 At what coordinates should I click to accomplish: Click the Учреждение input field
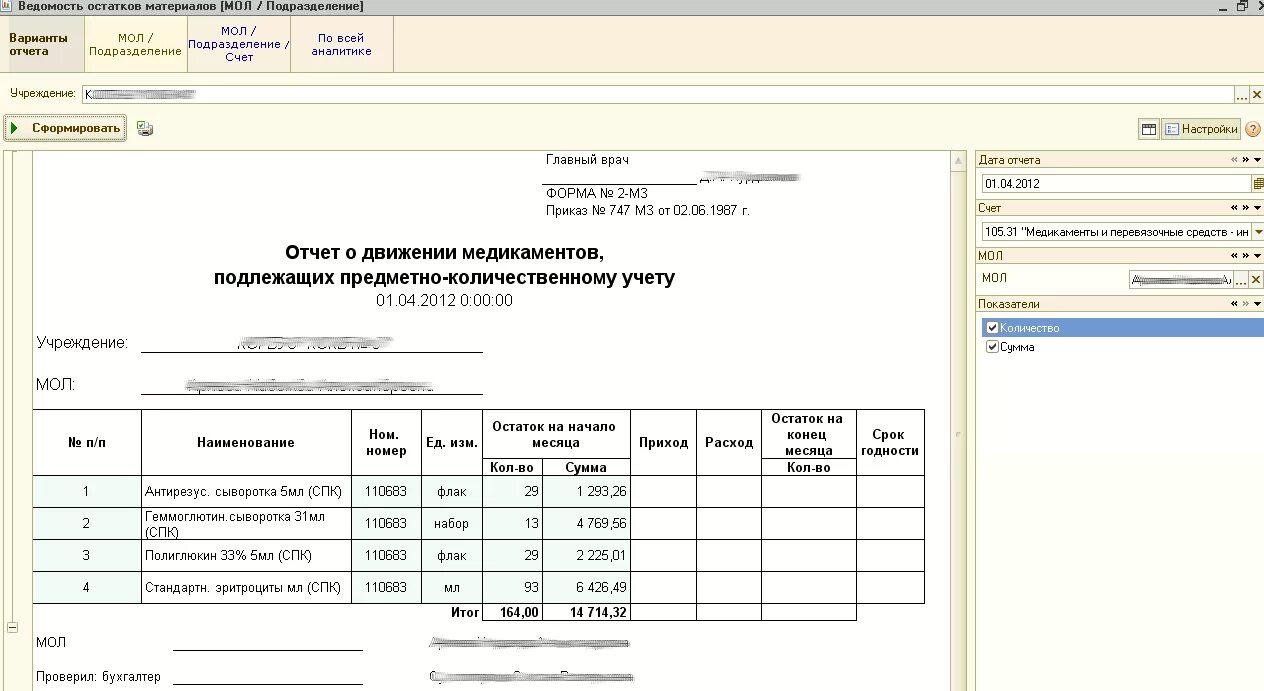click(658, 94)
